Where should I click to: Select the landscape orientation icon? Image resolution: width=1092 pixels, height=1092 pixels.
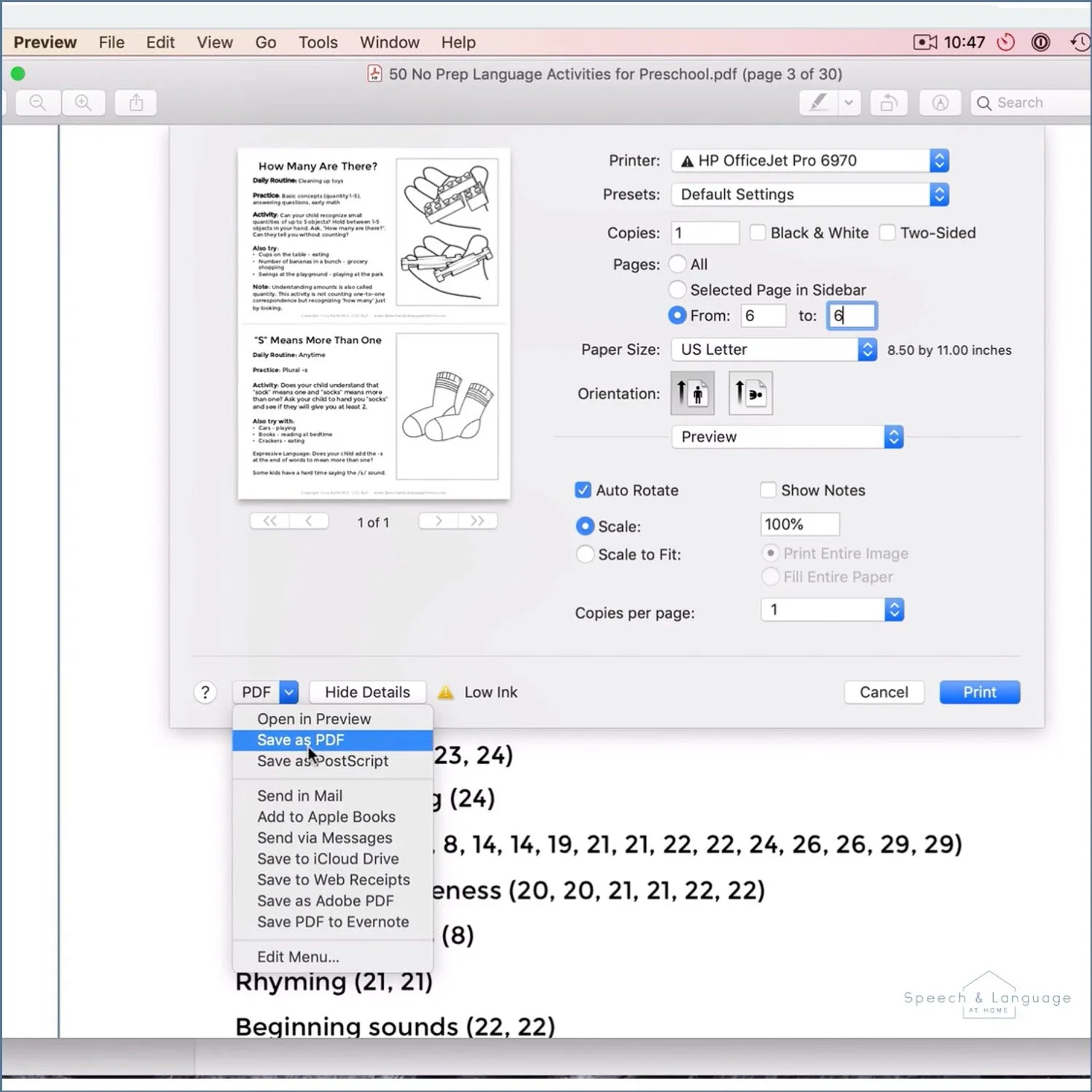pos(750,393)
